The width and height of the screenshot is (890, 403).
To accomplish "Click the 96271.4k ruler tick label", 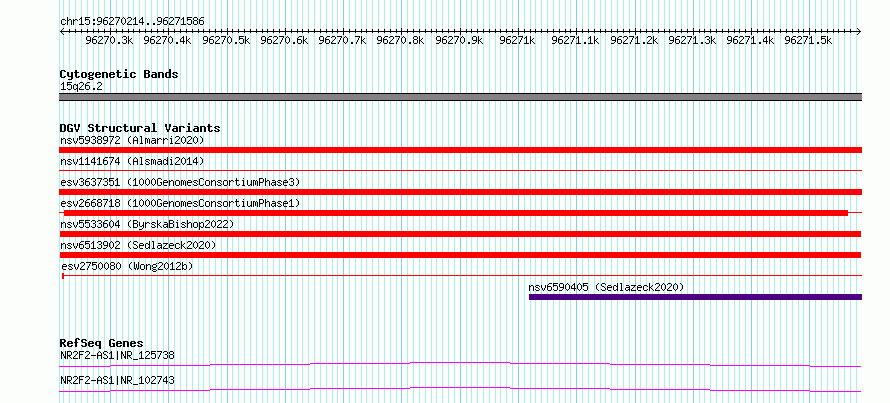I will (750, 40).
